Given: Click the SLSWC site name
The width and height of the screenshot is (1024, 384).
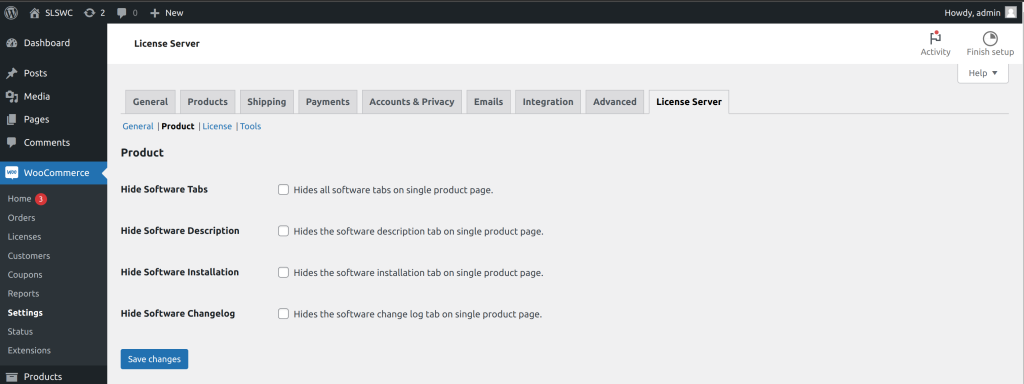Looking at the screenshot, I should [59, 12].
